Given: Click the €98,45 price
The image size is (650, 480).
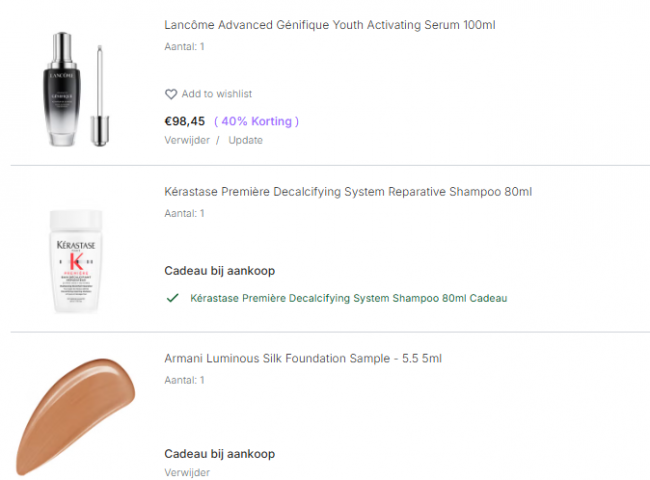Looking at the screenshot, I should coord(184,121).
